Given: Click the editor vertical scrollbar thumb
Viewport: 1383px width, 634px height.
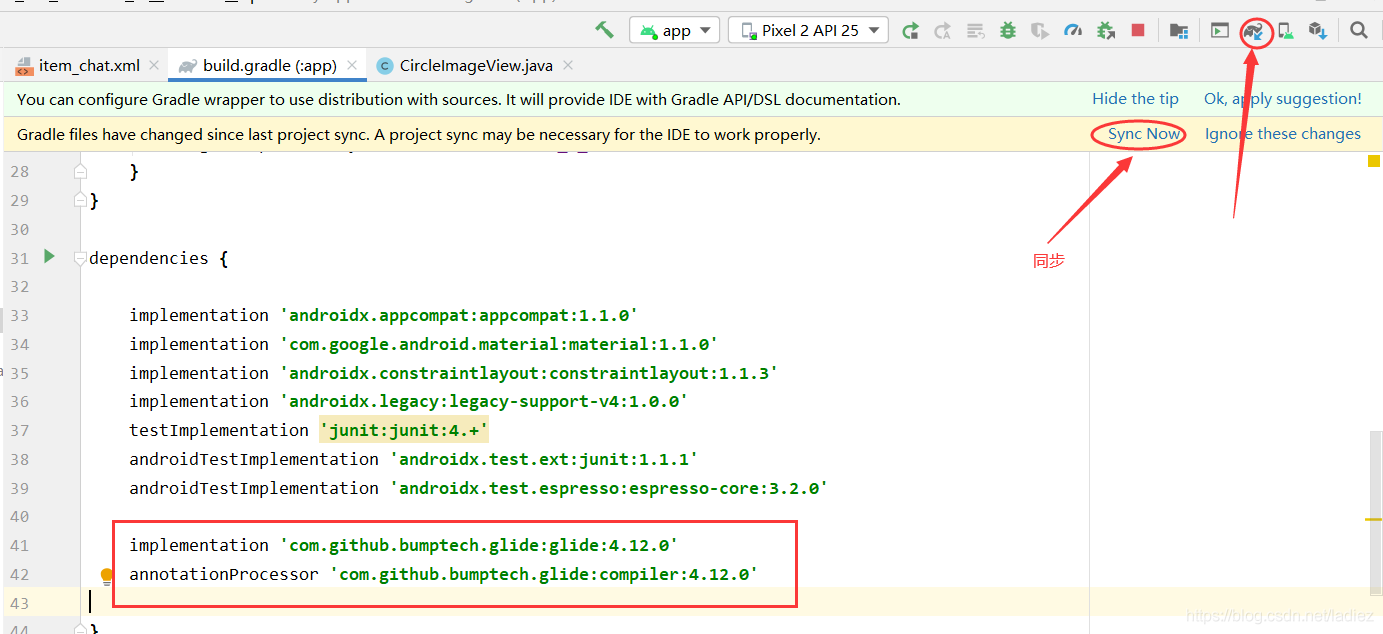Looking at the screenshot, I should [x=1377, y=512].
